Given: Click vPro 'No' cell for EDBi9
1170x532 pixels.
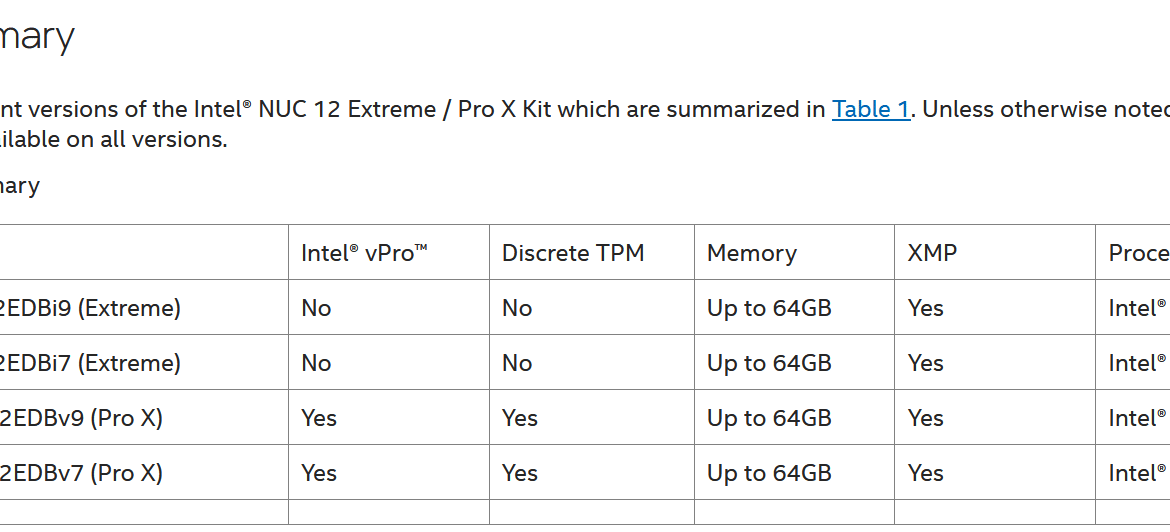Looking at the screenshot, I should [x=316, y=308].
